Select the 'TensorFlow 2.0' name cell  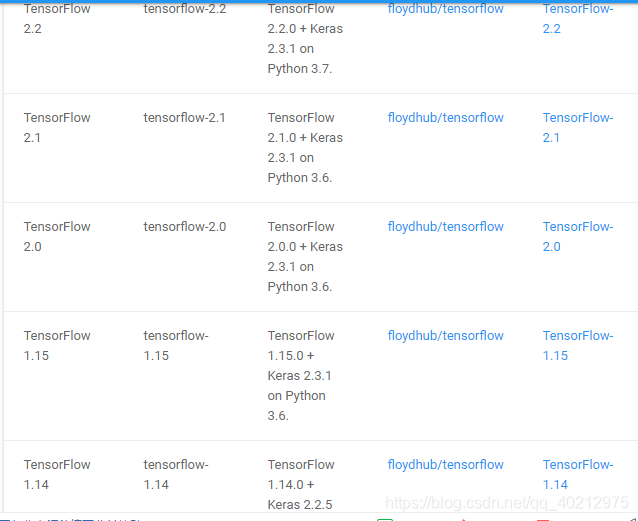click(57, 237)
